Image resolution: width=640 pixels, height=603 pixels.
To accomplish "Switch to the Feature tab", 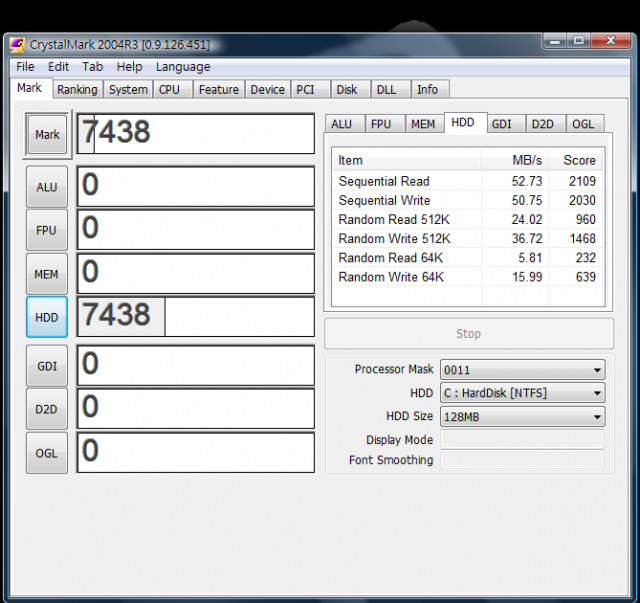I will coord(219,89).
